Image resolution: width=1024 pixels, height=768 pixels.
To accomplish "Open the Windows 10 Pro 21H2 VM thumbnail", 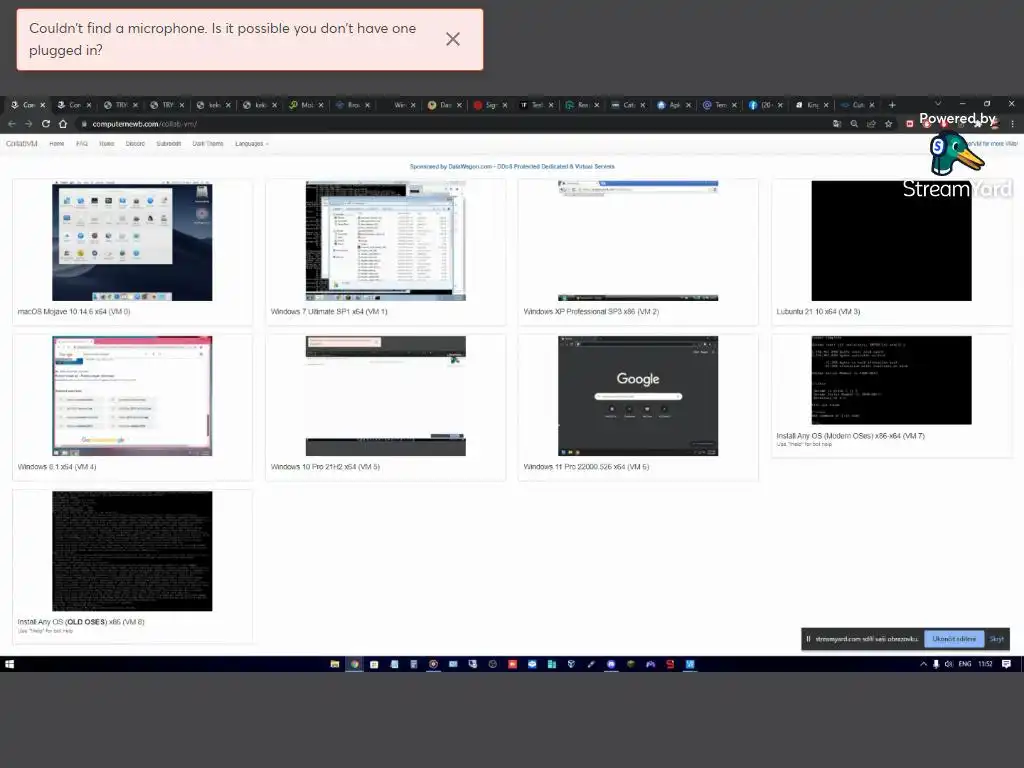I will pos(385,396).
